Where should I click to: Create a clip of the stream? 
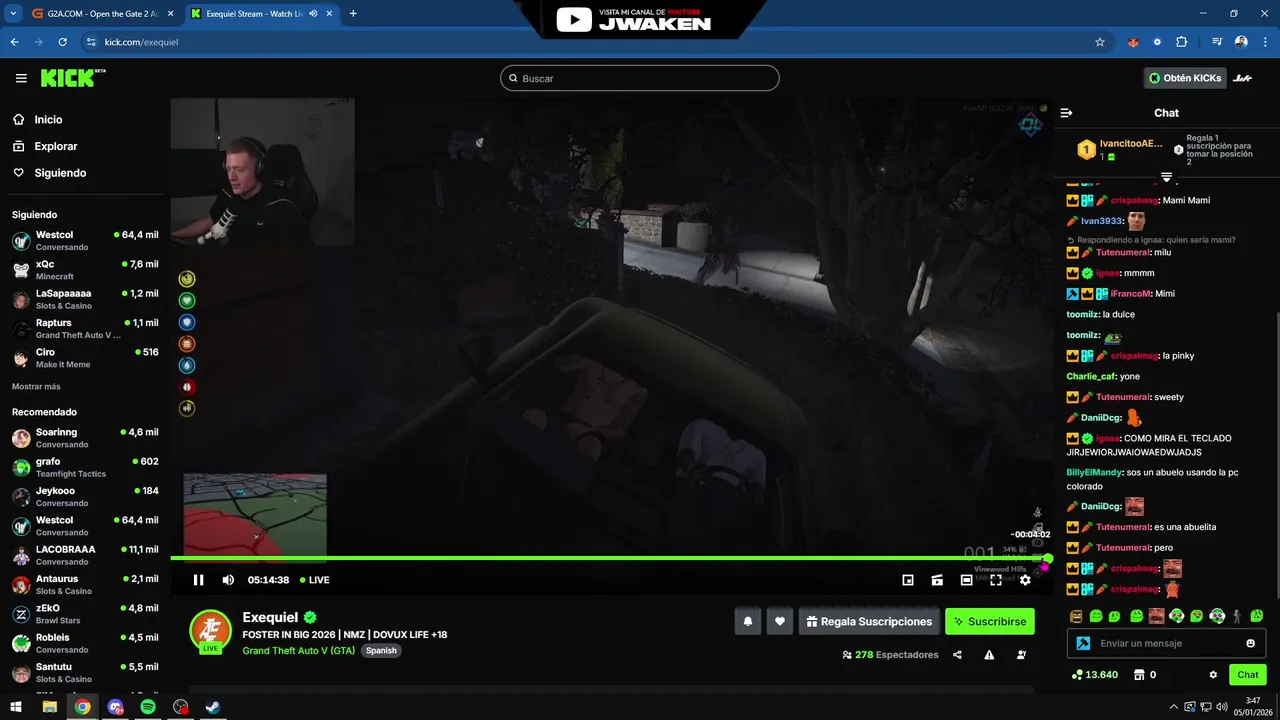click(937, 580)
